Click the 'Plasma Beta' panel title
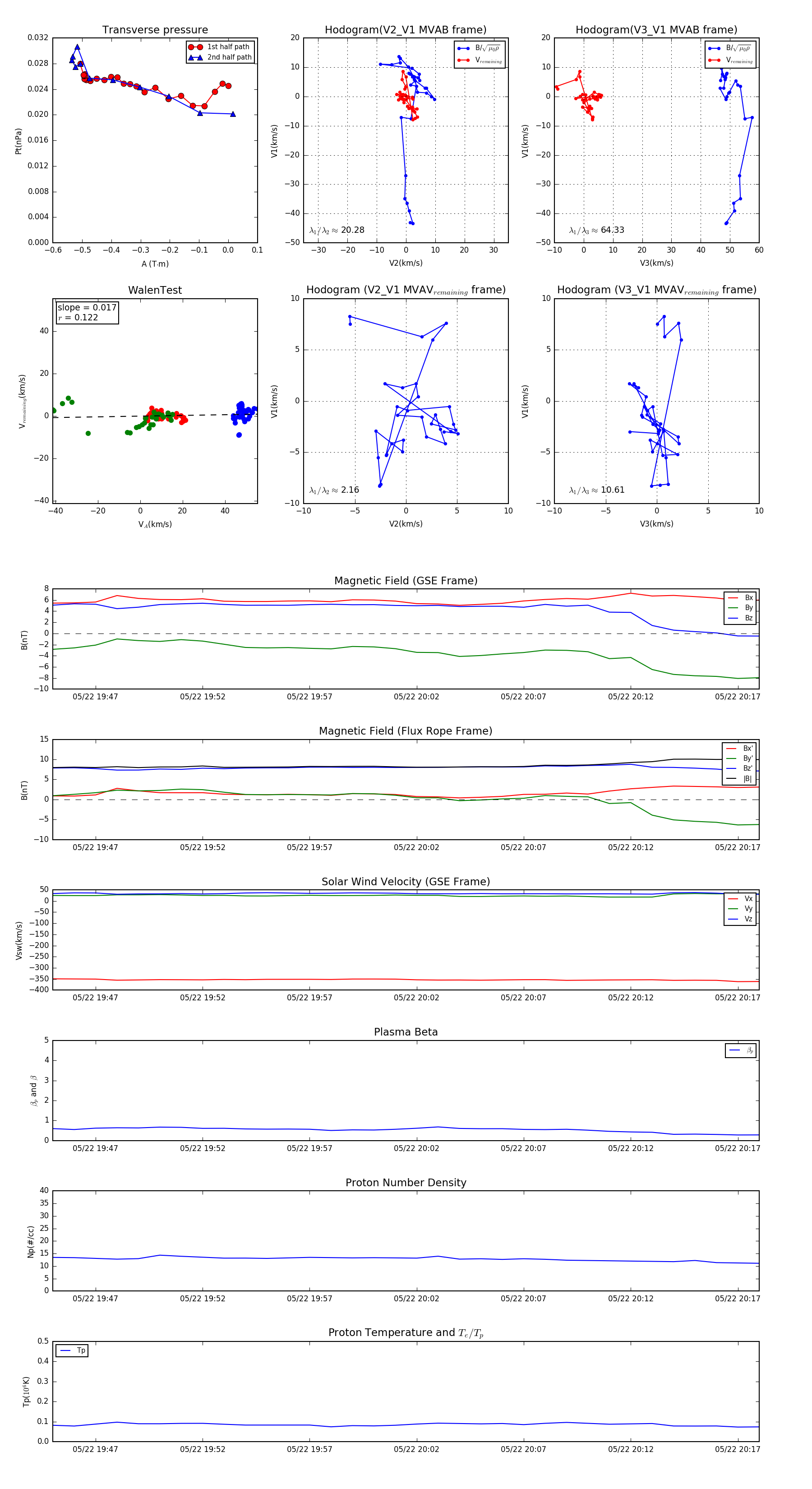Screen dimensions: 812x1489 406,1032
